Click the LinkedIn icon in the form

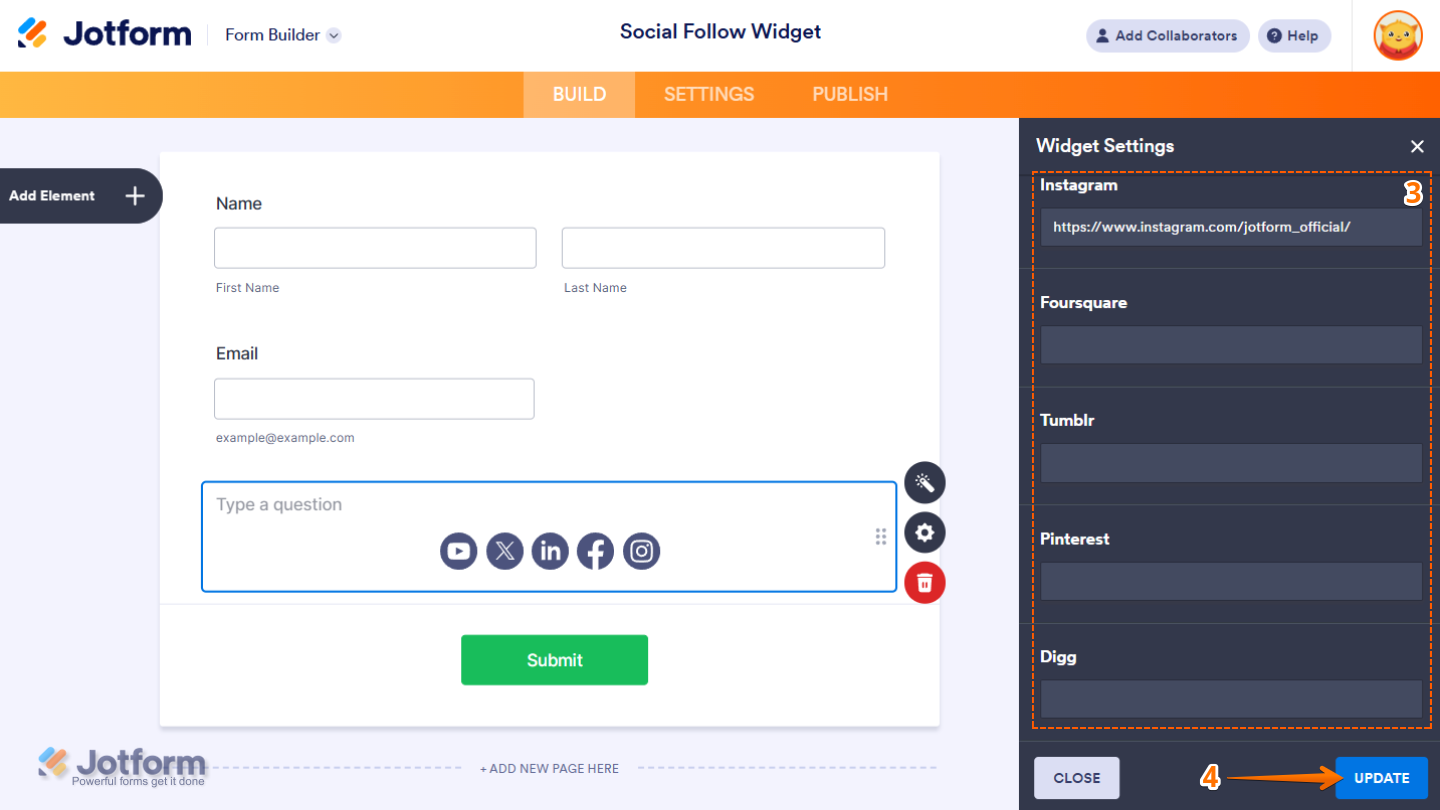tap(550, 551)
